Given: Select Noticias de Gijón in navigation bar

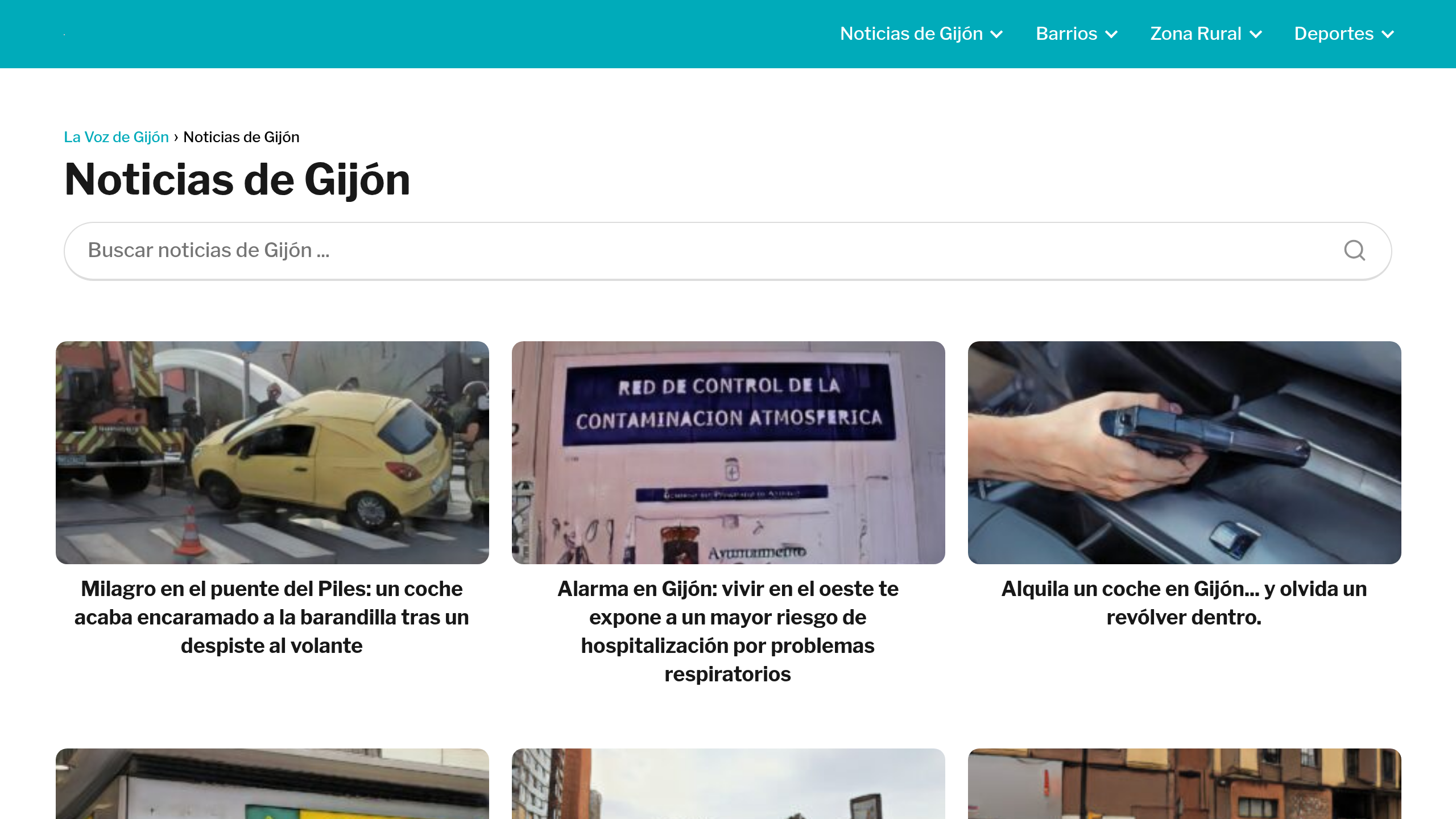Looking at the screenshot, I should [x=911, y=34].
